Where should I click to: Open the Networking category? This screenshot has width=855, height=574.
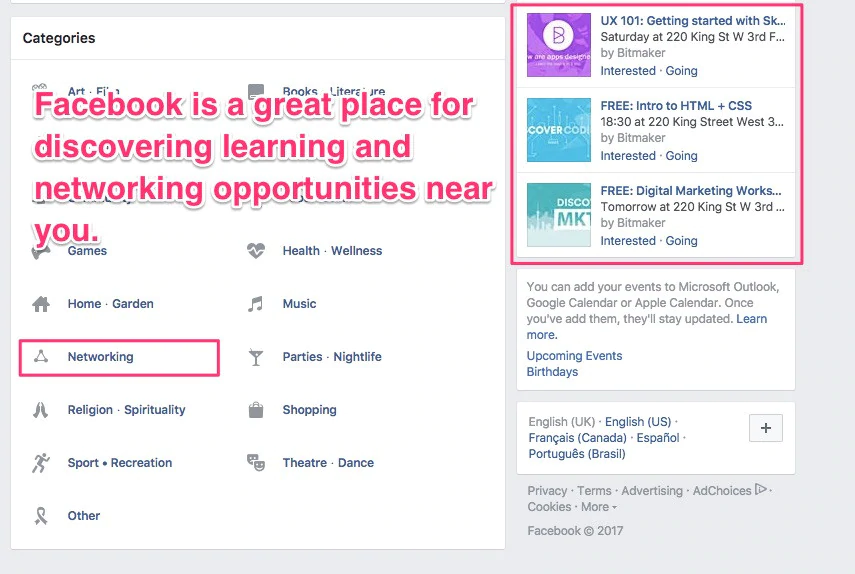100,357
